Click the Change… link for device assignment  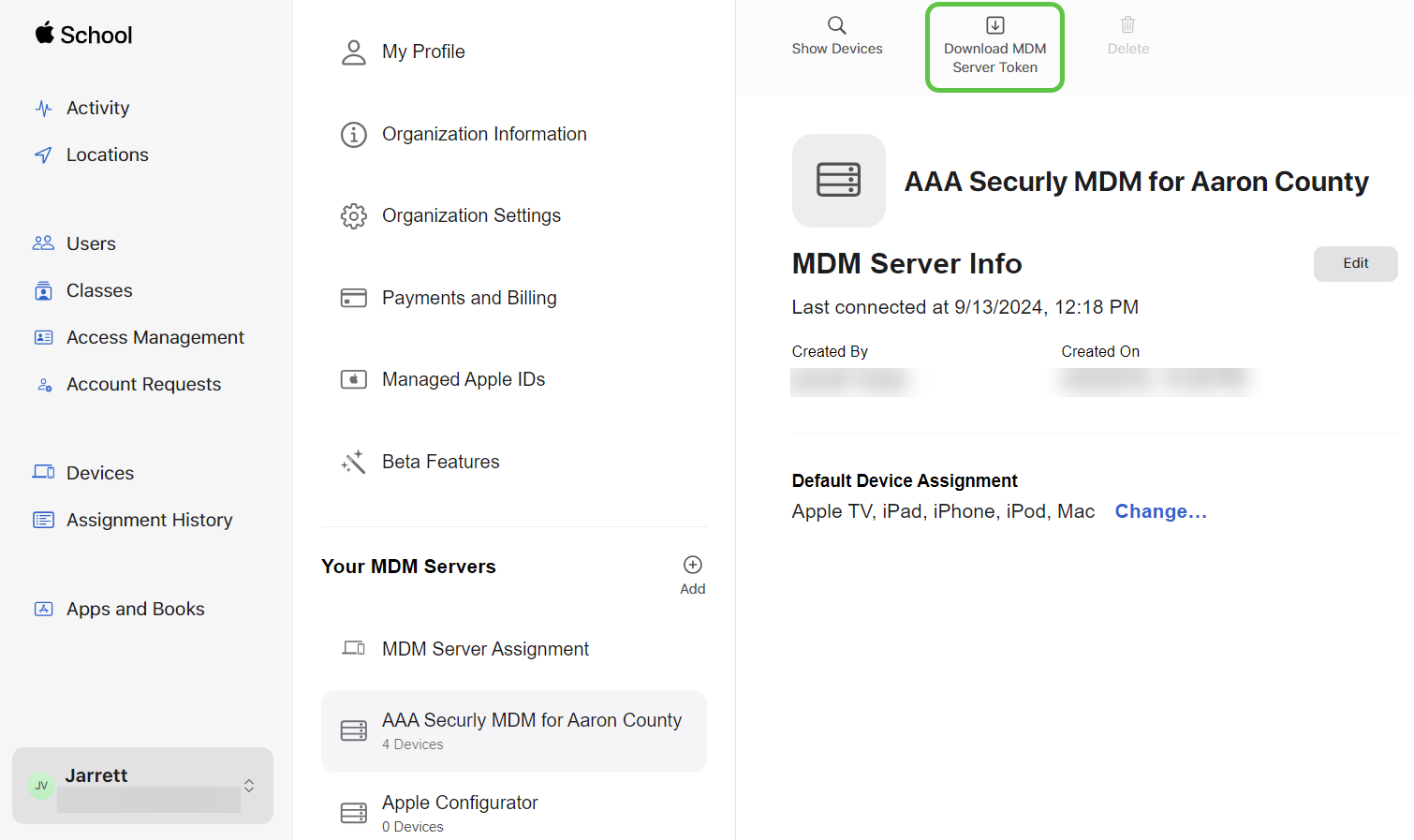click(1161, 511)
